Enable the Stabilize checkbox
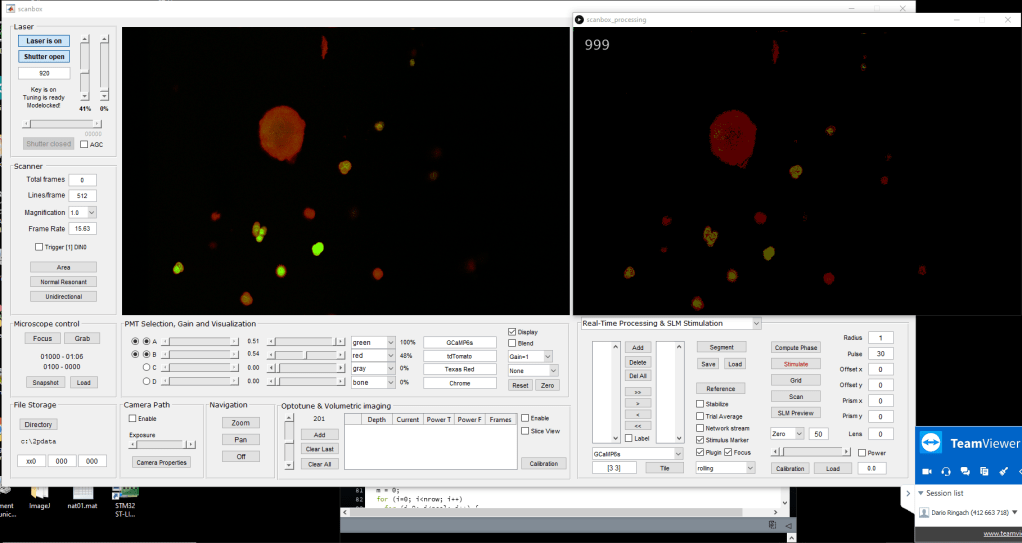The width and height of the screenshot is (1022, 543). pos(699,404)
